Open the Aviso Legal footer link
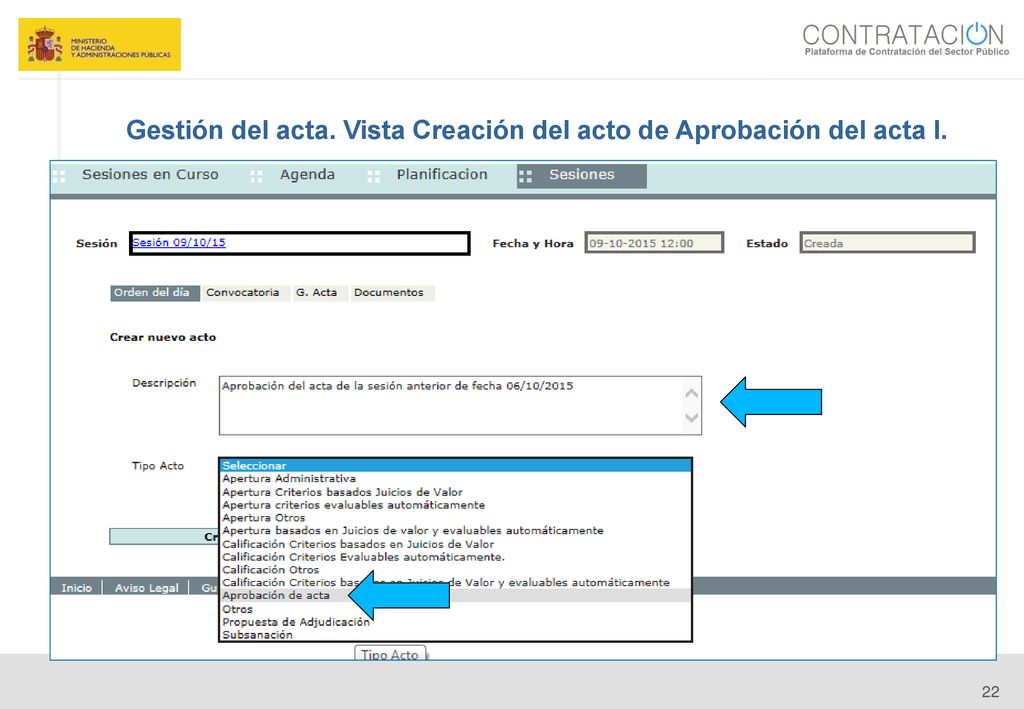Image resolution: width=1024 pixels, height=709 pixels. pyautogui.click(x=146, y=588)
